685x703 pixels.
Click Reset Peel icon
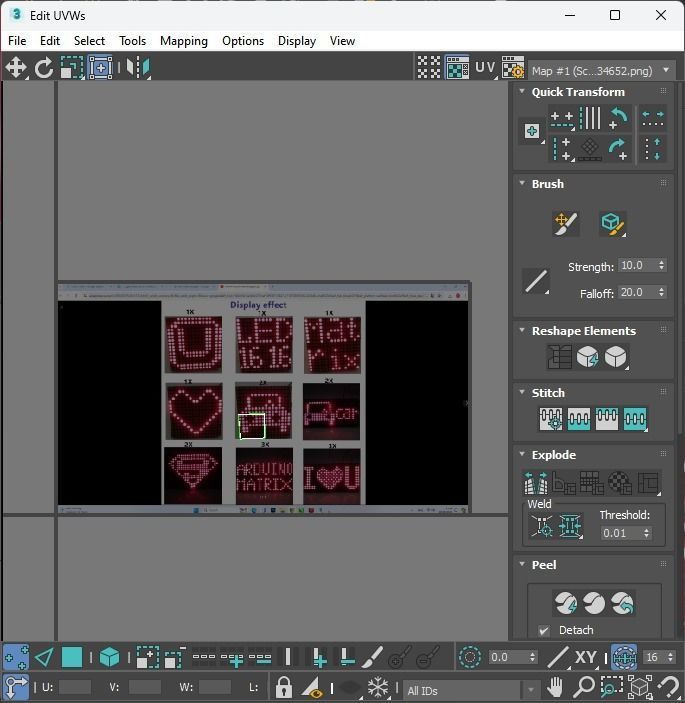pyautogui.click(x=622, y=603)
